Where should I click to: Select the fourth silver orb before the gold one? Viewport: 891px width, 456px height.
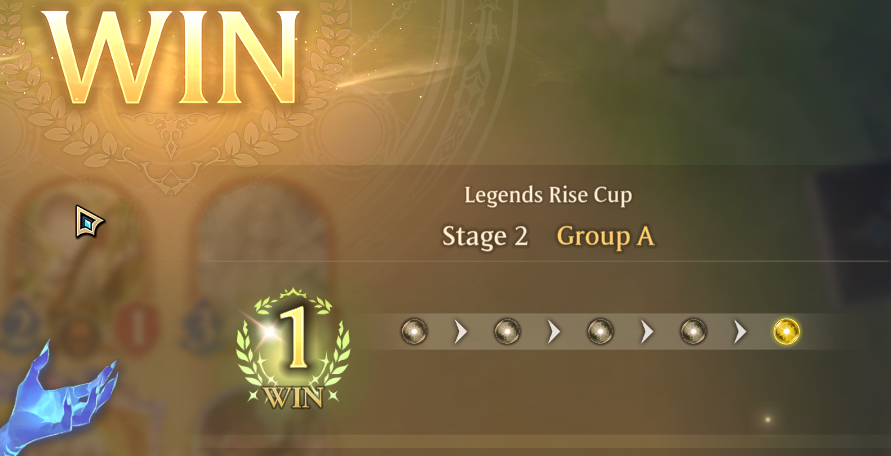(x=693, y=331)
